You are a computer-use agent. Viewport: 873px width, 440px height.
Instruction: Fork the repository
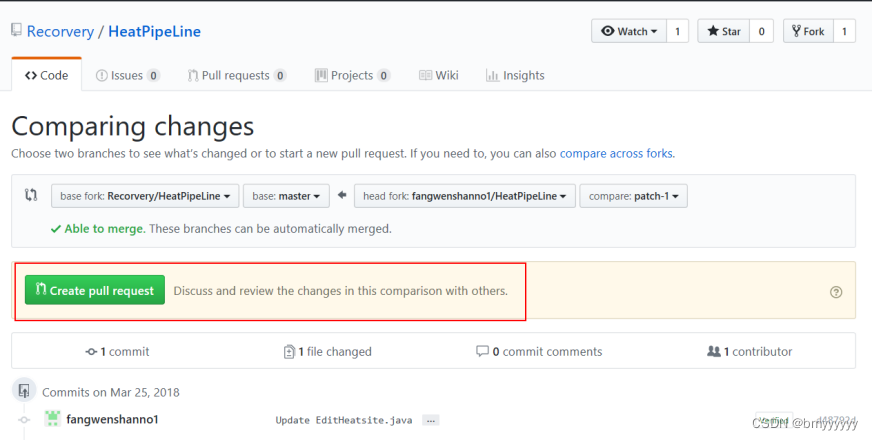coord(808,31)
